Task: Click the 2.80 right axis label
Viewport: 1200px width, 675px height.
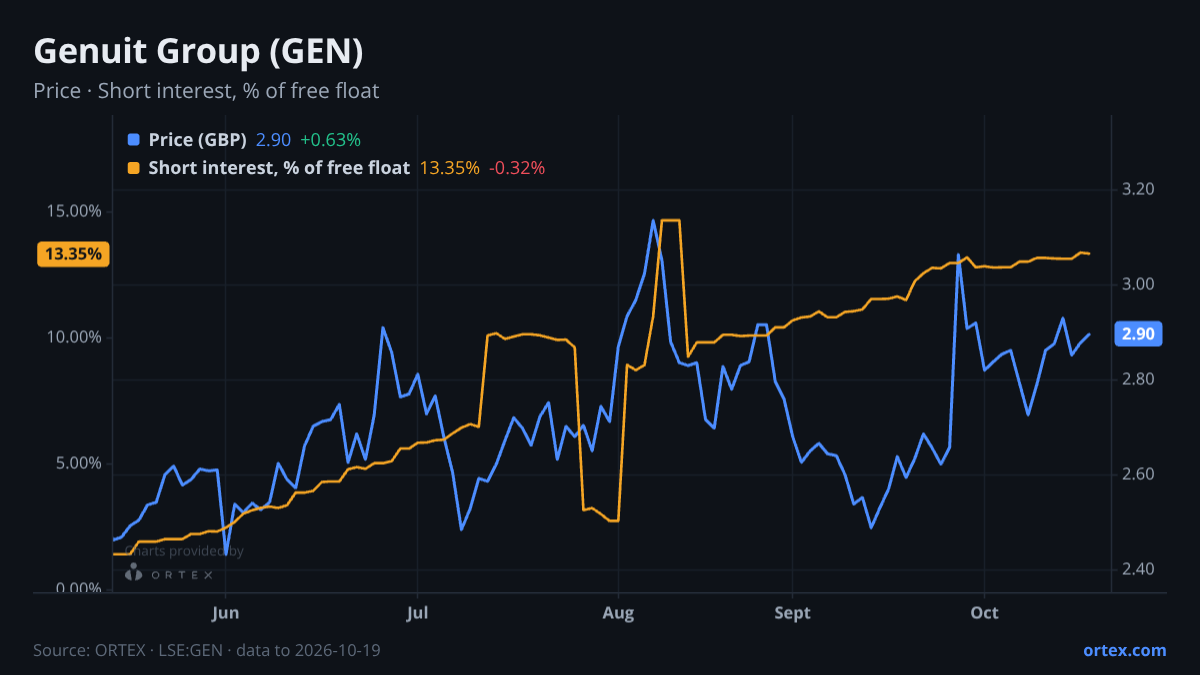Action: (1138, 379)
